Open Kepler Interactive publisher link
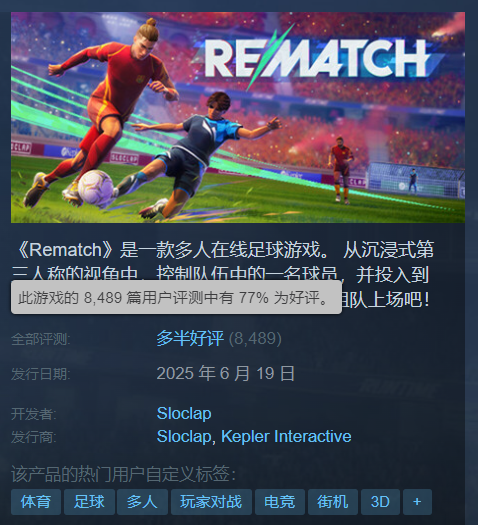Image resolution: width=478 pixels, height=525 pixels. pyautogui.click(x=286, y=436)
